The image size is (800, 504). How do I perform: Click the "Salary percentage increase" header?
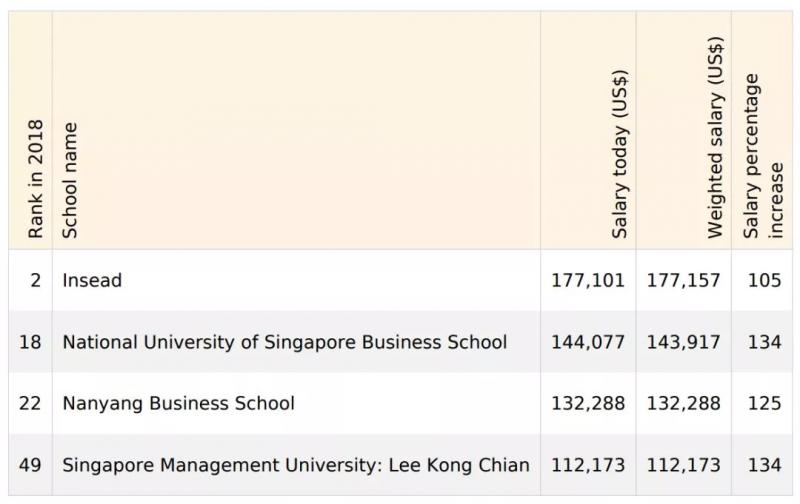click(x=764, y=155)
